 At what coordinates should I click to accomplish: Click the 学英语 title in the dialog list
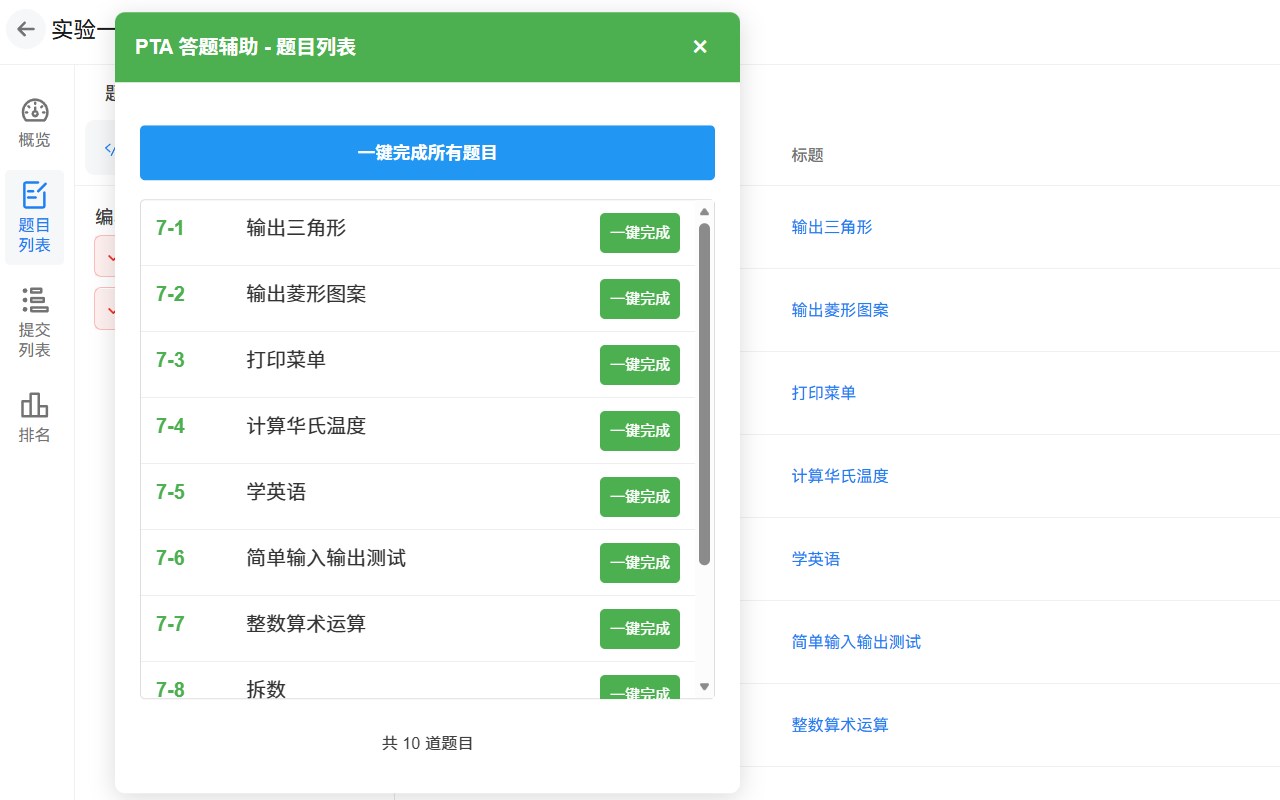coord(276,492)
